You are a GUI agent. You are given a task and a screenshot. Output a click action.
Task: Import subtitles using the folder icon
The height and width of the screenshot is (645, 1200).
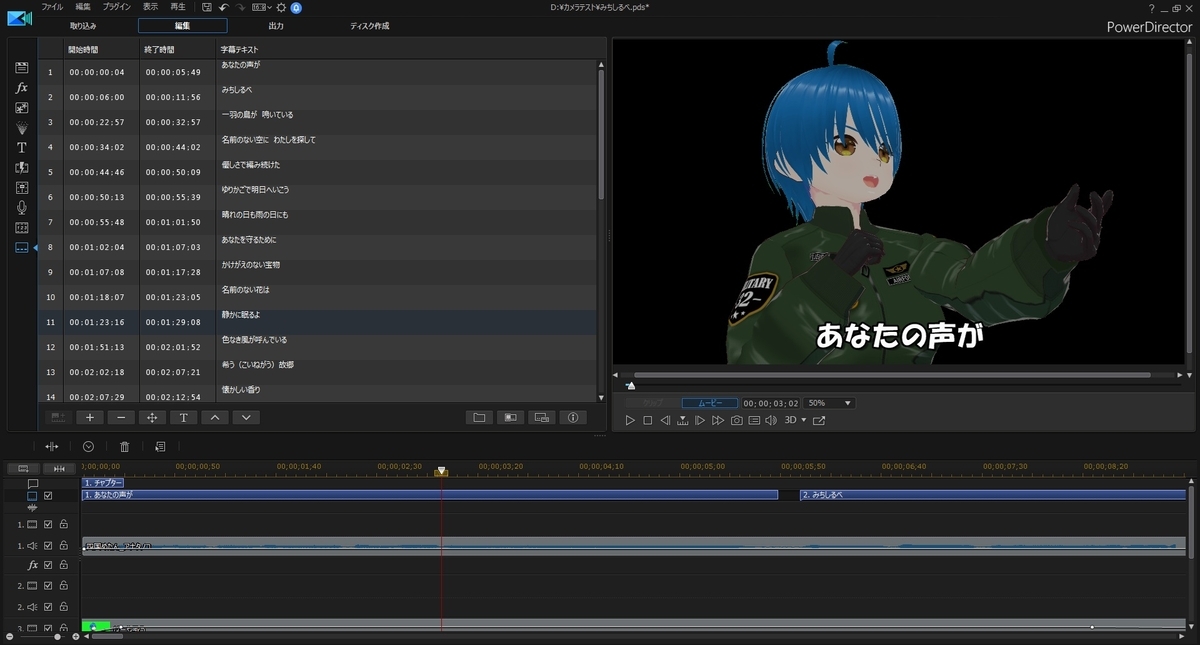pyautogui.click(x=479, y=417)
